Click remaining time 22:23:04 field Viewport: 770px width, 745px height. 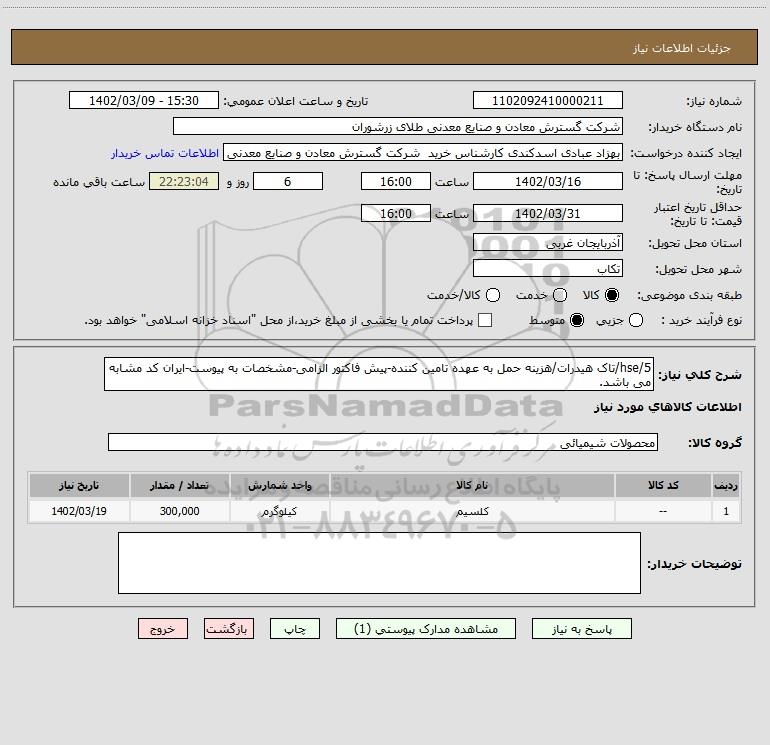(x=184, y=182)
